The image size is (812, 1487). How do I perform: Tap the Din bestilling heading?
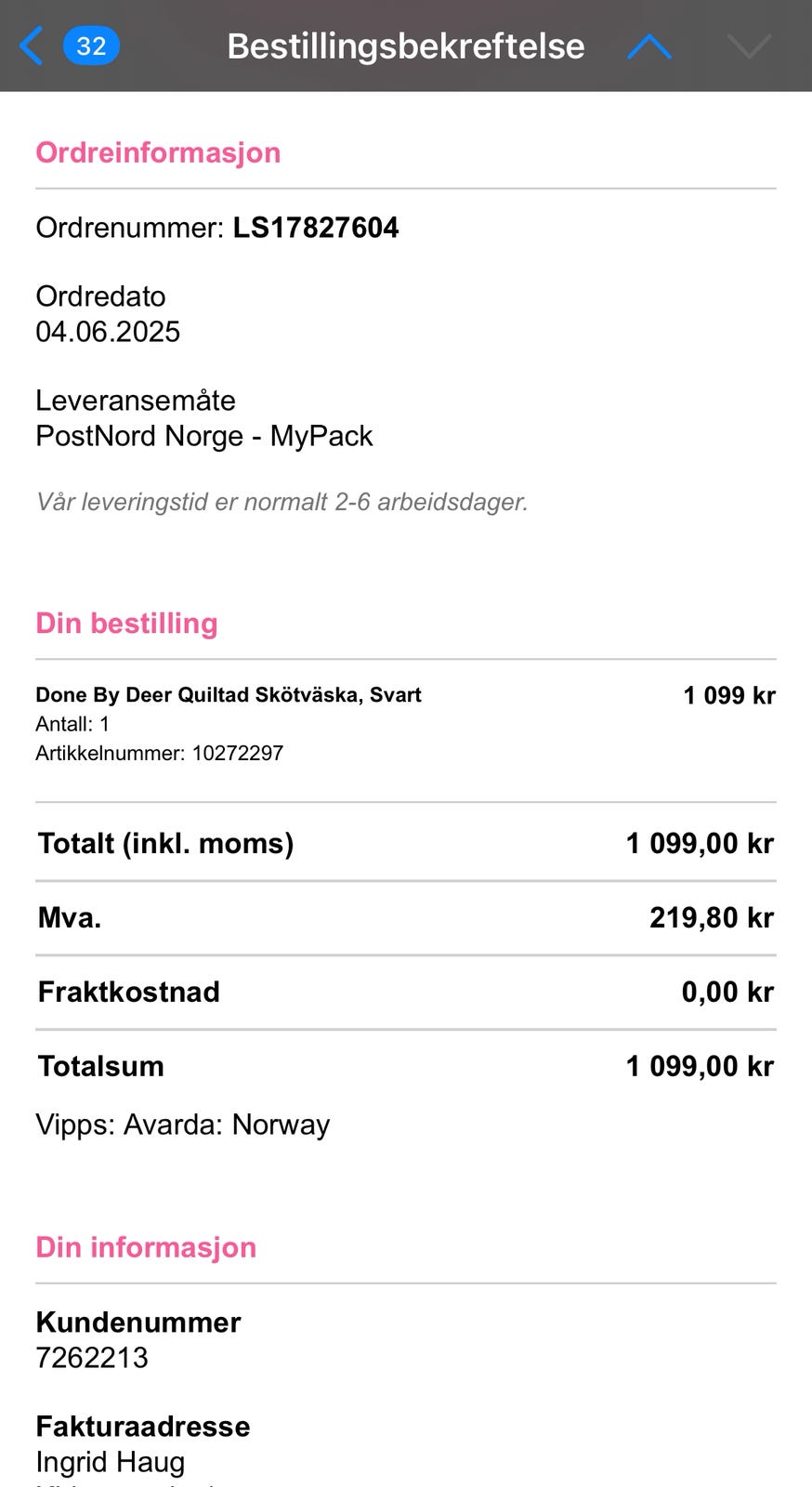tap(126, 623)
